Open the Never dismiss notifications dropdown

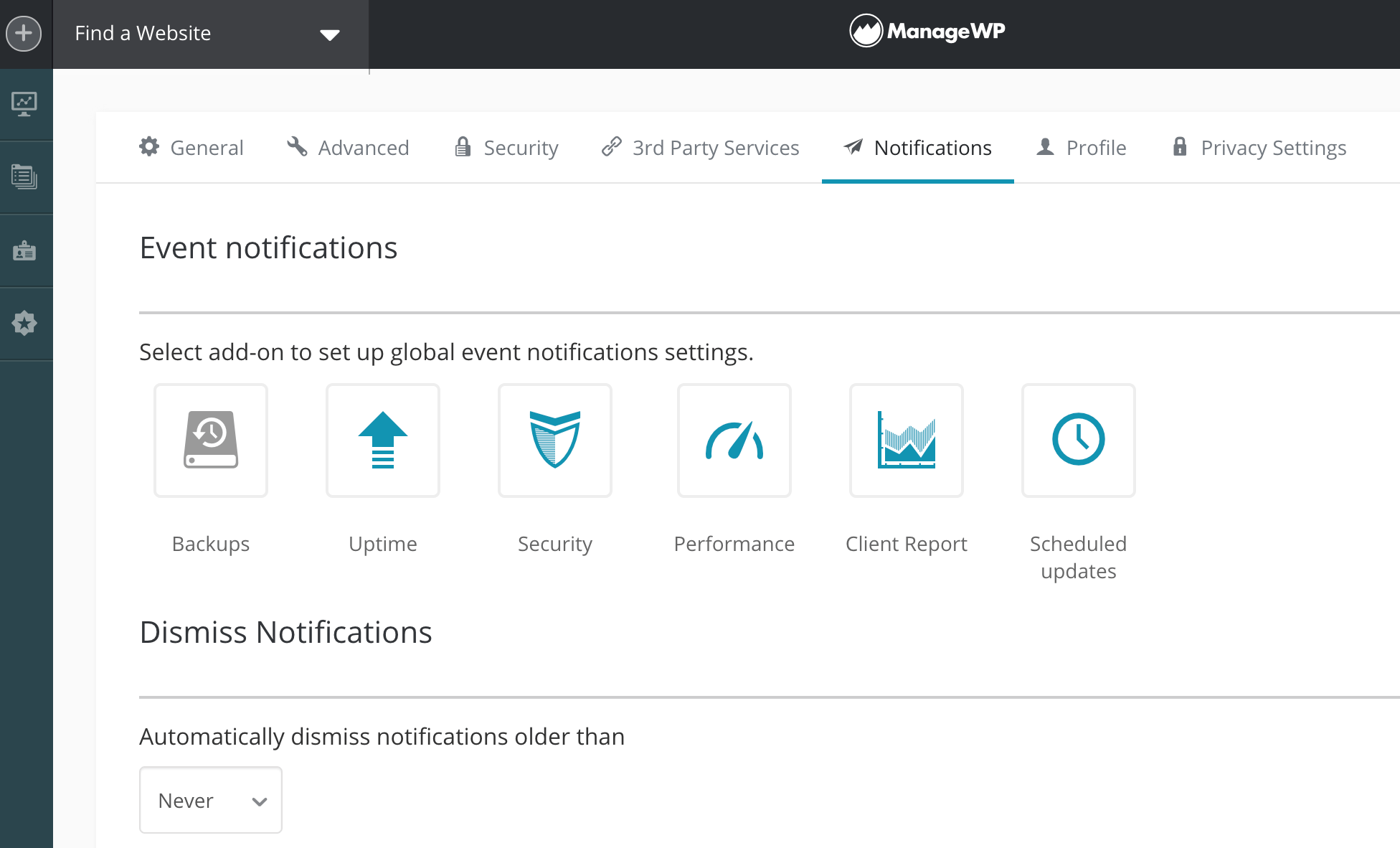(210, 800)
